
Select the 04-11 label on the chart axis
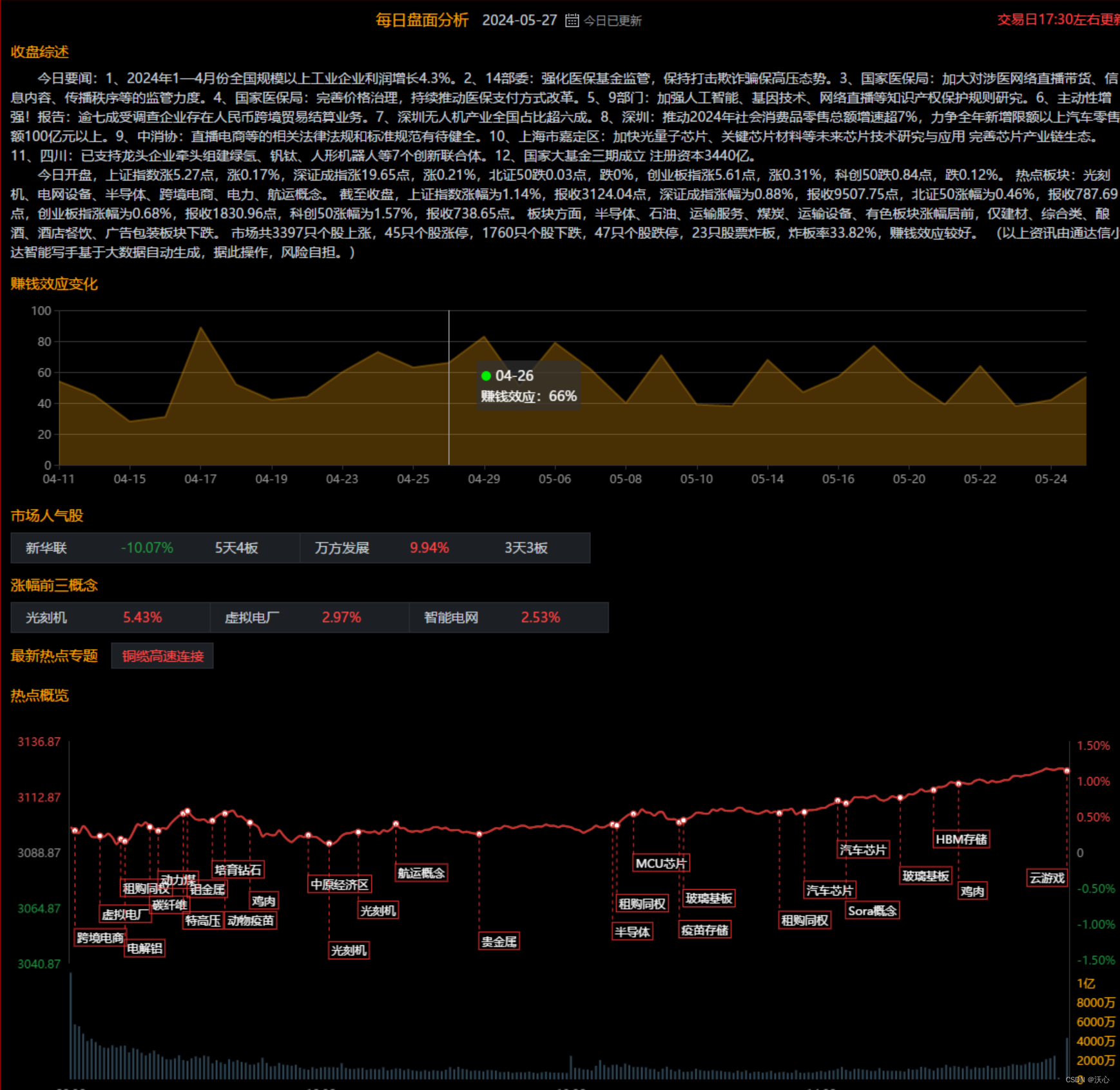[x=59, y=479]
